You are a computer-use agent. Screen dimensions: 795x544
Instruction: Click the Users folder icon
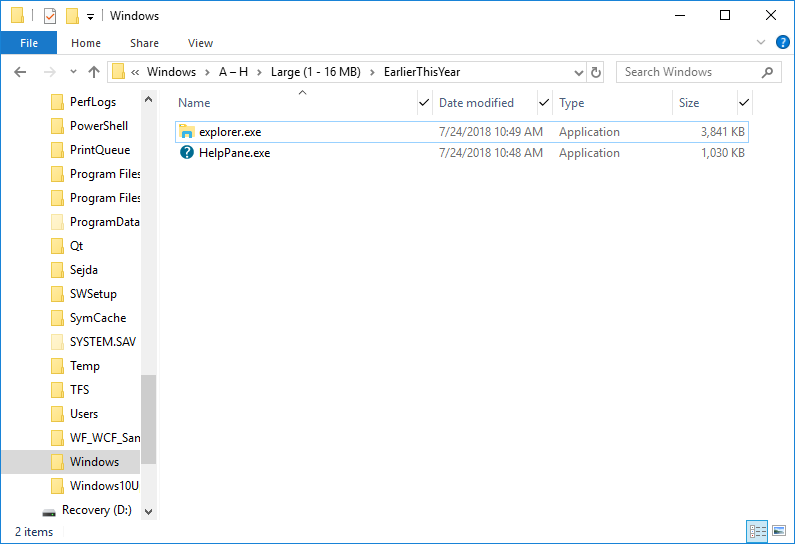pyautogui.click(x=57, y=414)
